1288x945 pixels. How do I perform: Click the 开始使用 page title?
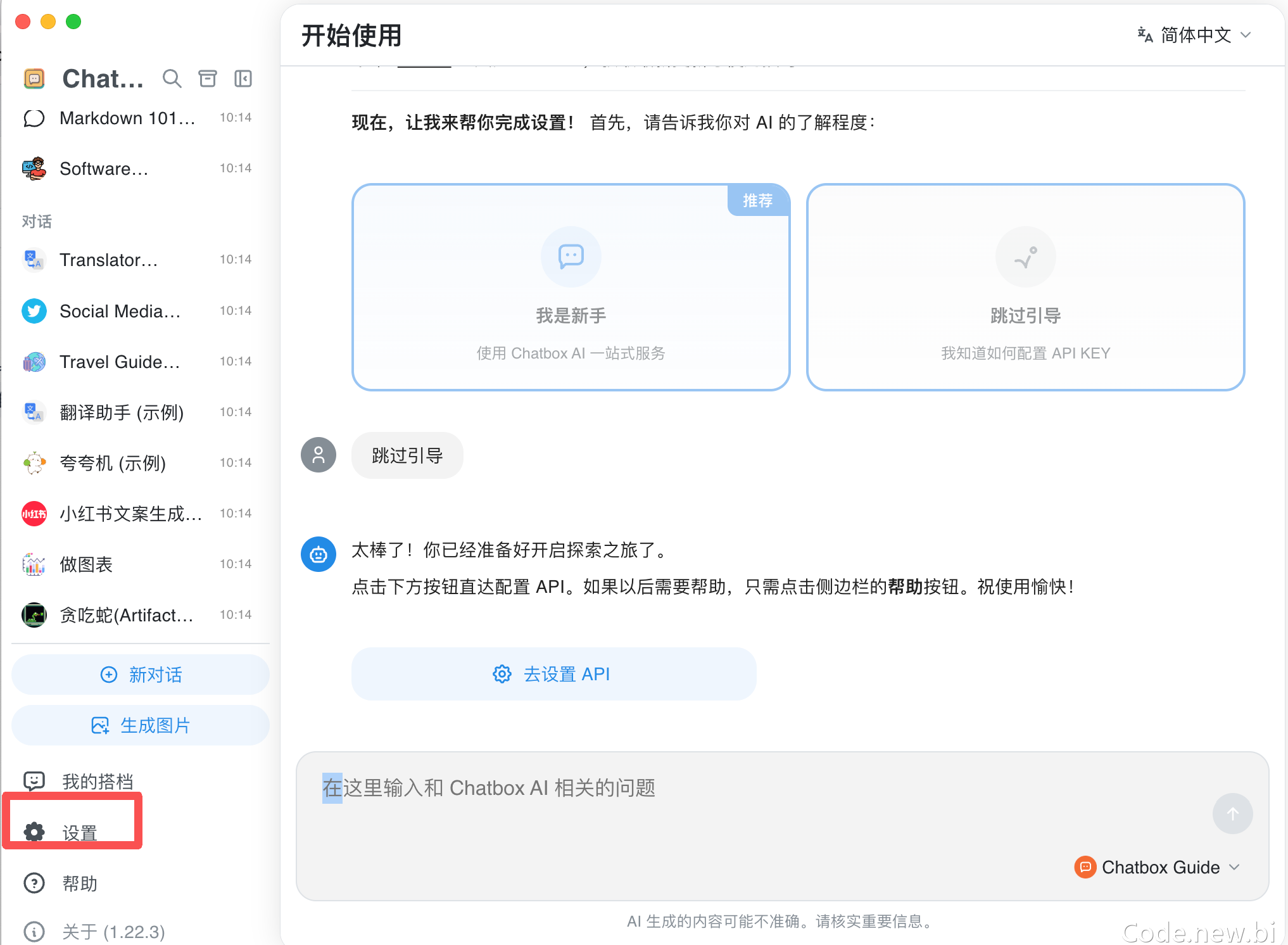(x=351, y=35)
